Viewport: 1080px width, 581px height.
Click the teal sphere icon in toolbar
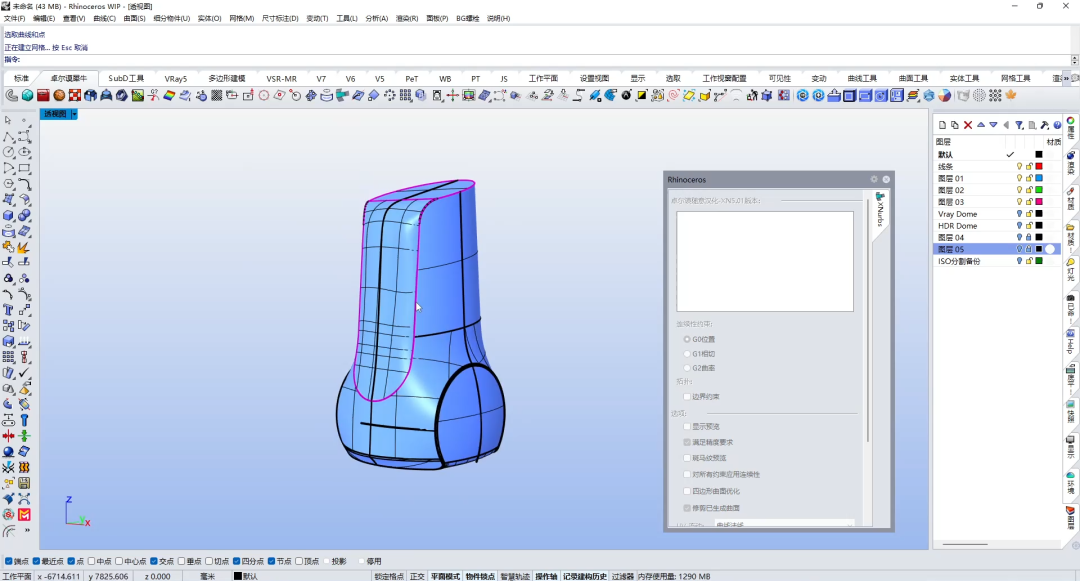(x=28, y=96)
